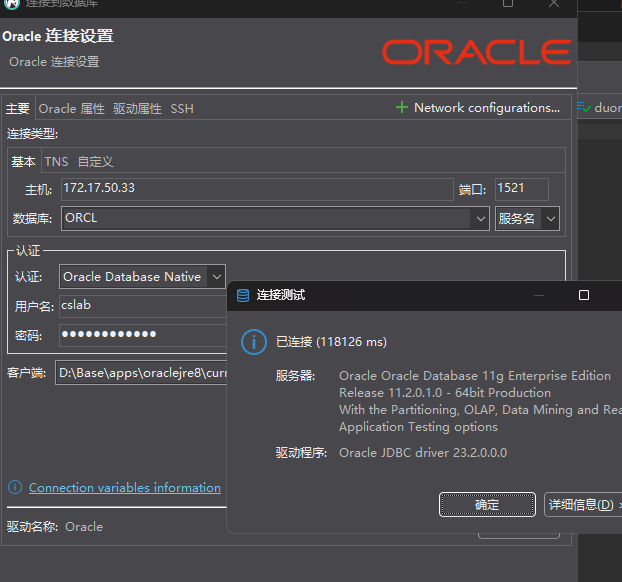Screen dimensions: 622x582
Task: Click the 主机 field with 172.17.50.33
Action: (x=257, y=189)
